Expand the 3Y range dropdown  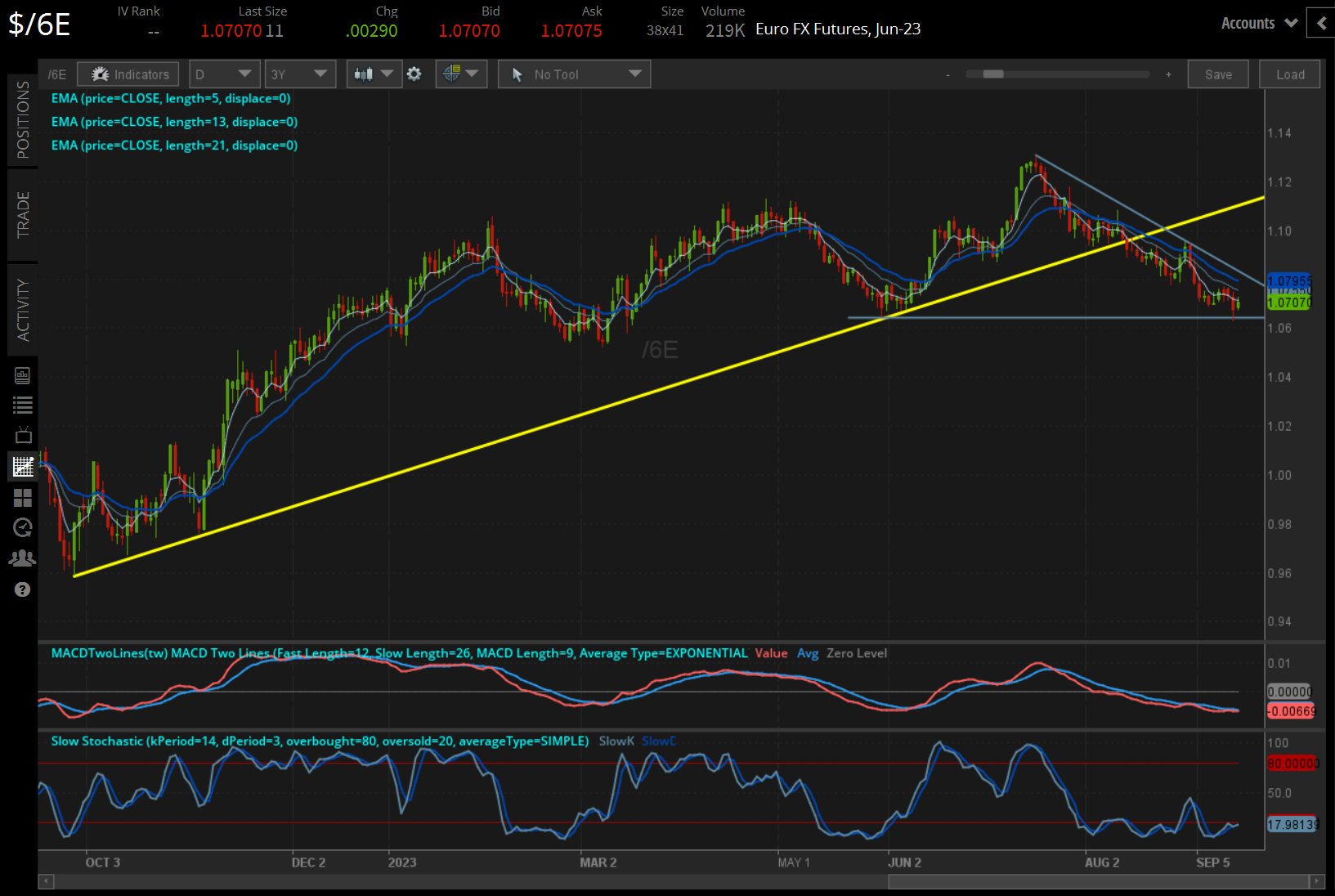coord(300,74)
